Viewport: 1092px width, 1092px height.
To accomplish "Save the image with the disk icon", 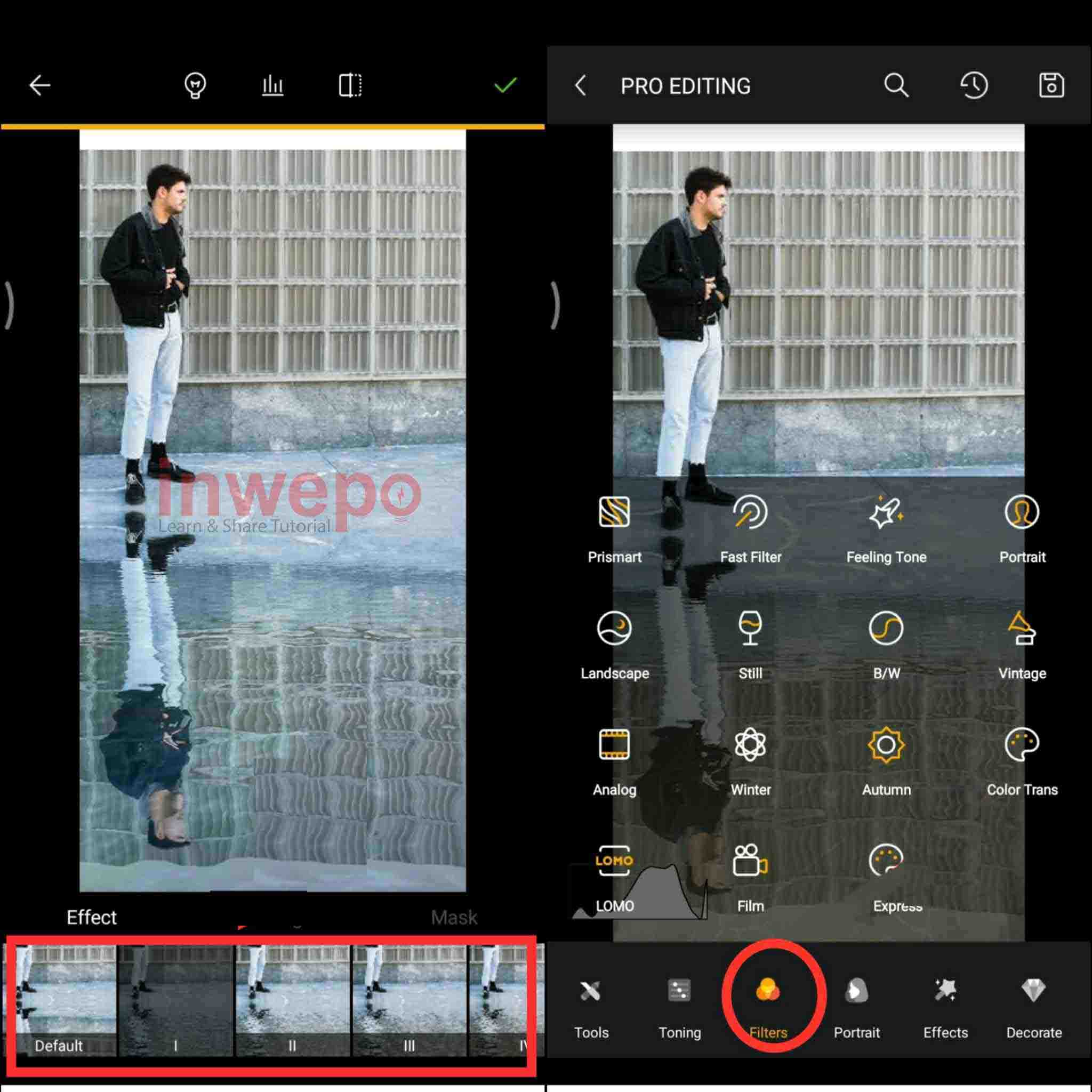I will coord(1051,86).
